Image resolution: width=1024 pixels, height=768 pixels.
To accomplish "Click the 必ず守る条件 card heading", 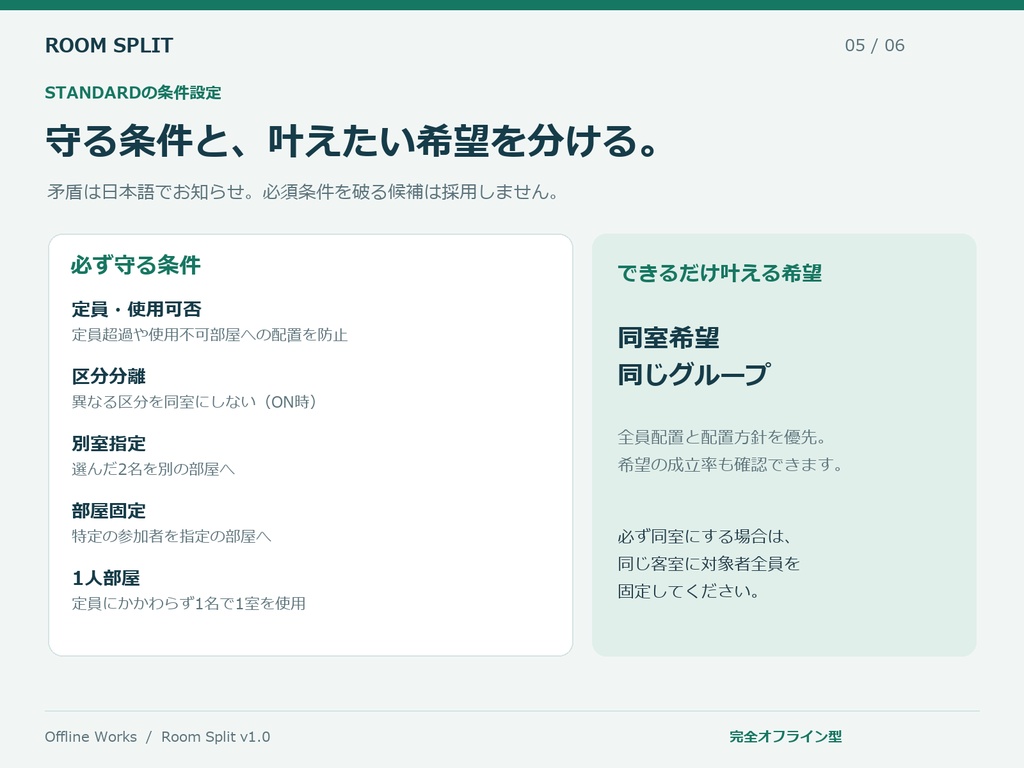I will (x=136, y=265).
